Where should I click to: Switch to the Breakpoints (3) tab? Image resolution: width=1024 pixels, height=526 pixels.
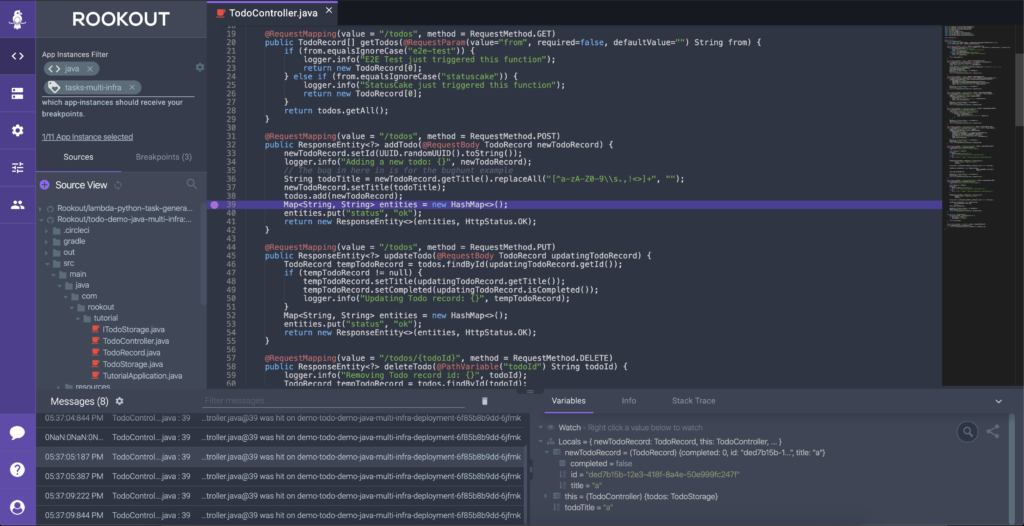click(x=164, y=157)
